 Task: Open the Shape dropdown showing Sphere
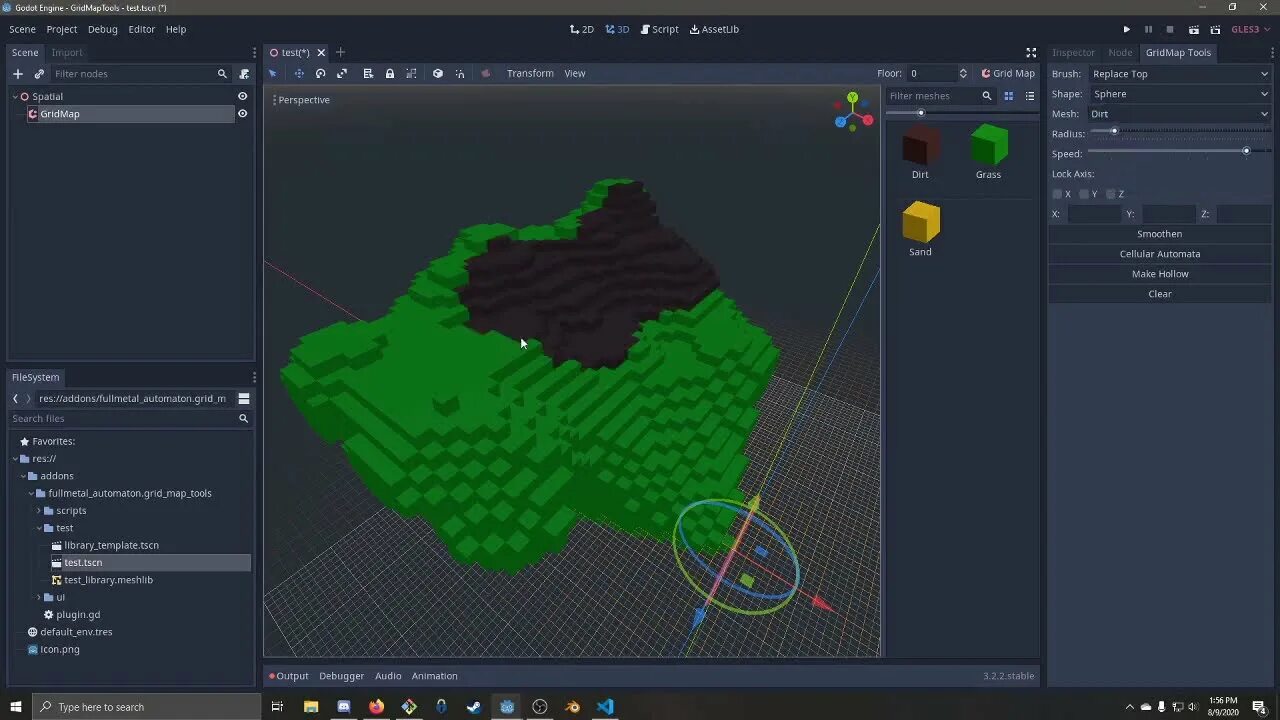(x=1179, y=94)
